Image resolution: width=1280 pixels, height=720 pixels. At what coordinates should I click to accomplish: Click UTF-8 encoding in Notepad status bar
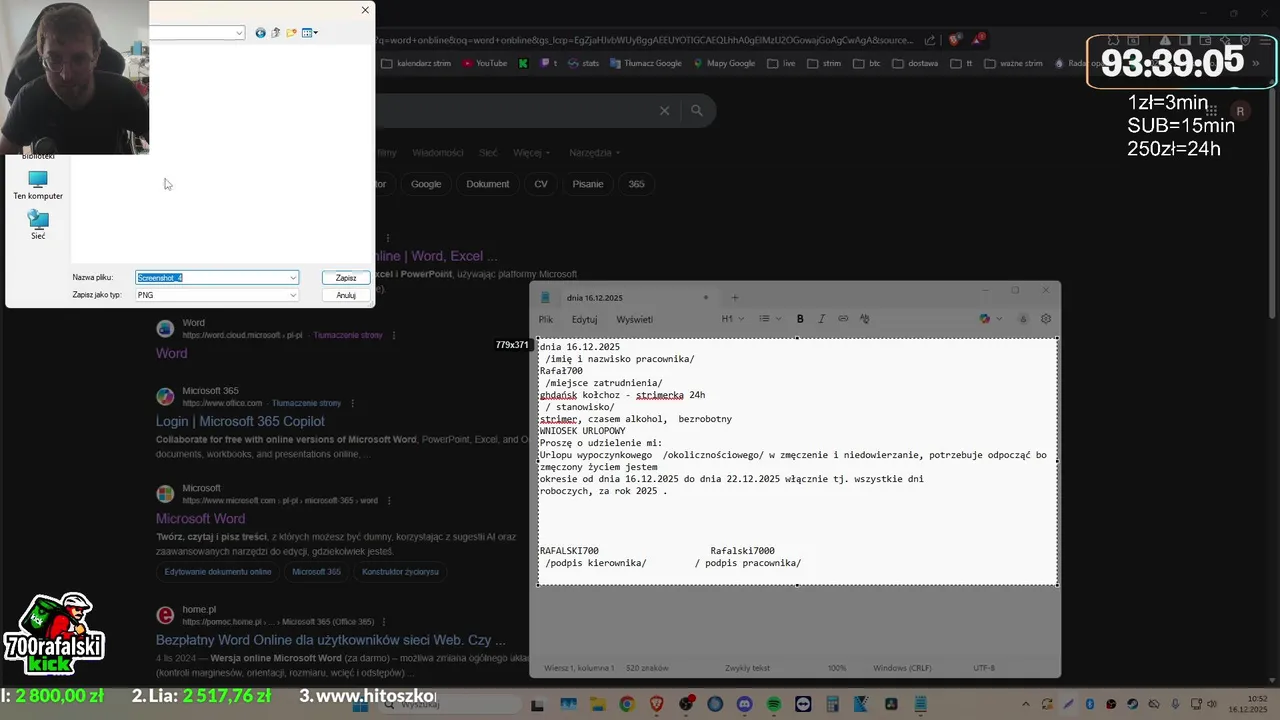click(x=984, y=668)
